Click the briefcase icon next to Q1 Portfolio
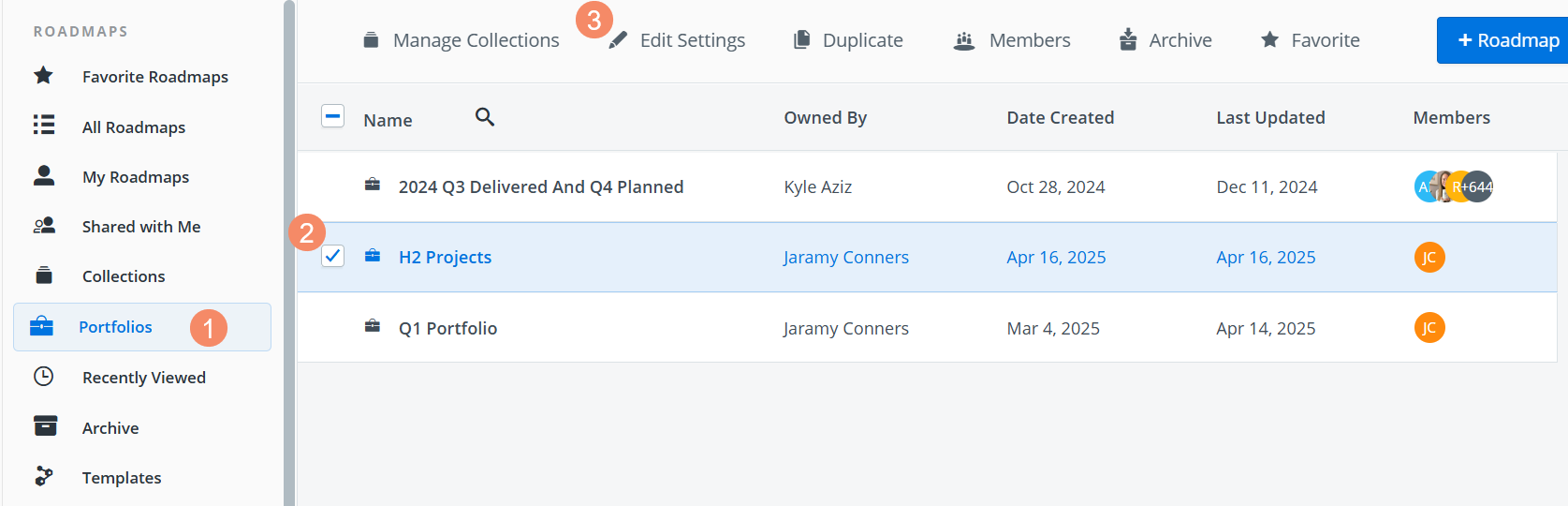 coord(373,327)
